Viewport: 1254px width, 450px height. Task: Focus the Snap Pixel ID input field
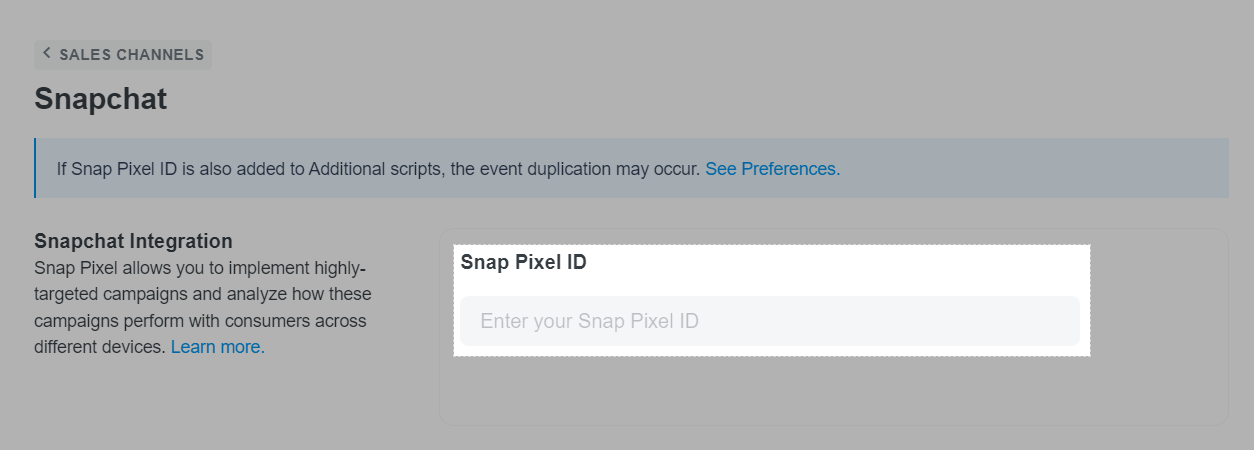pos(770,321)
